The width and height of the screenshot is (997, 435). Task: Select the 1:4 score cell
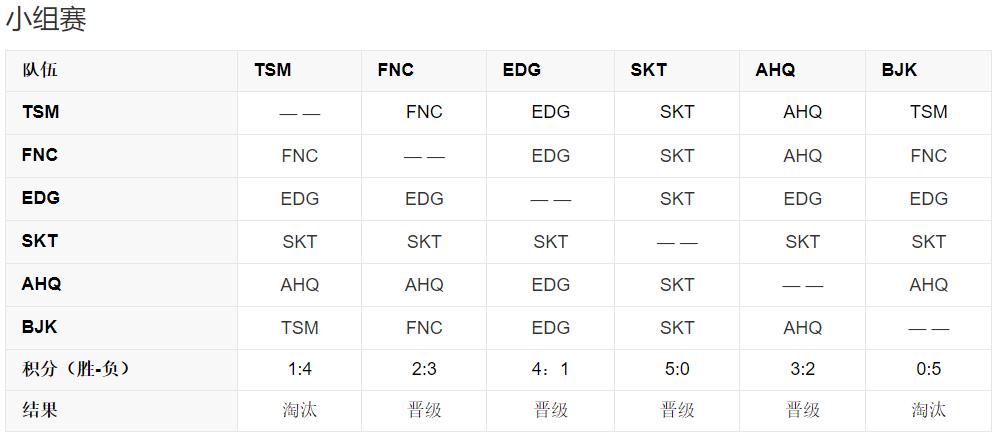click(x=300, y=369)
